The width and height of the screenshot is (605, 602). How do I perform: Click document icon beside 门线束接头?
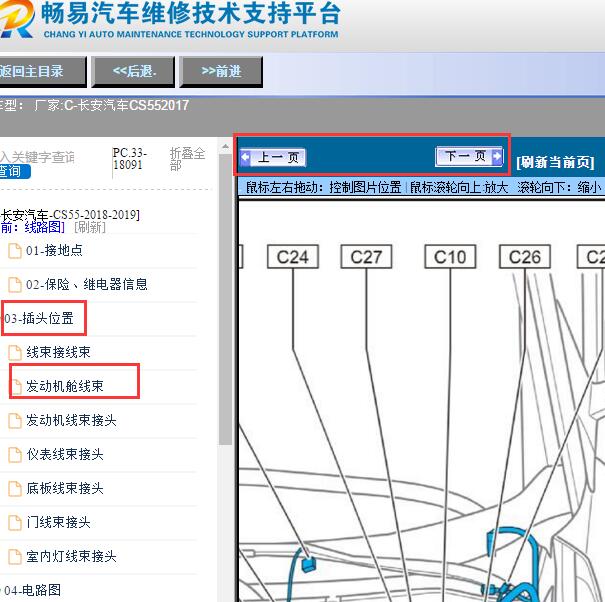[15, 523]
